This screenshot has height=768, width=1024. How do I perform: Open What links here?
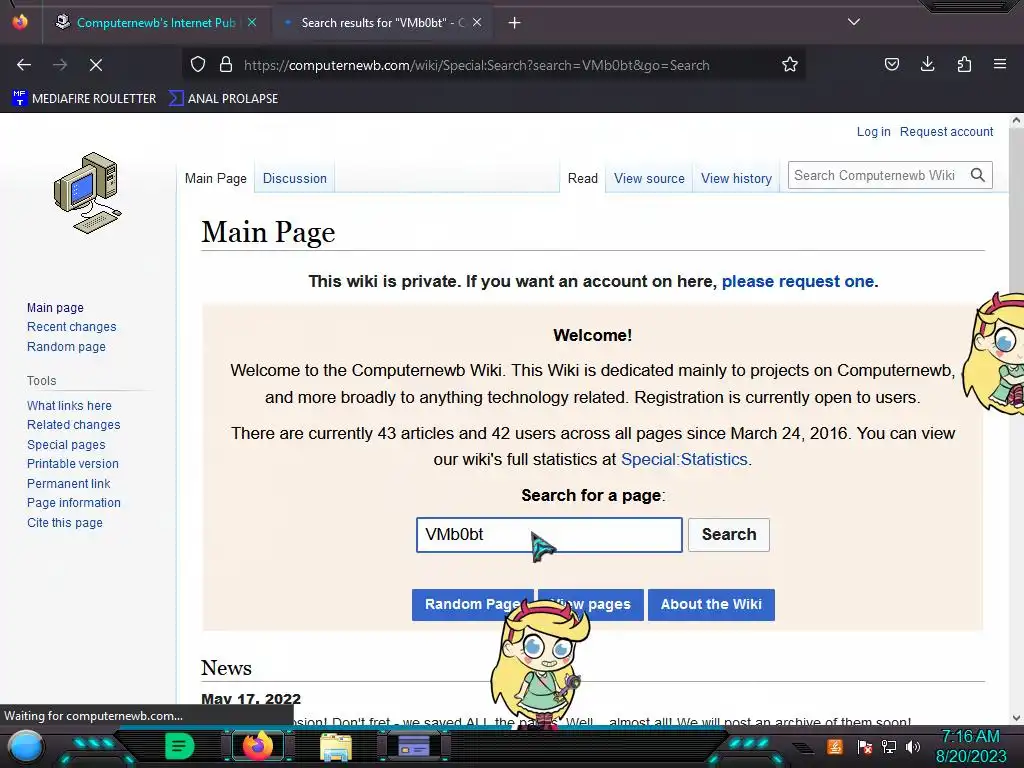tap(69, 406)
